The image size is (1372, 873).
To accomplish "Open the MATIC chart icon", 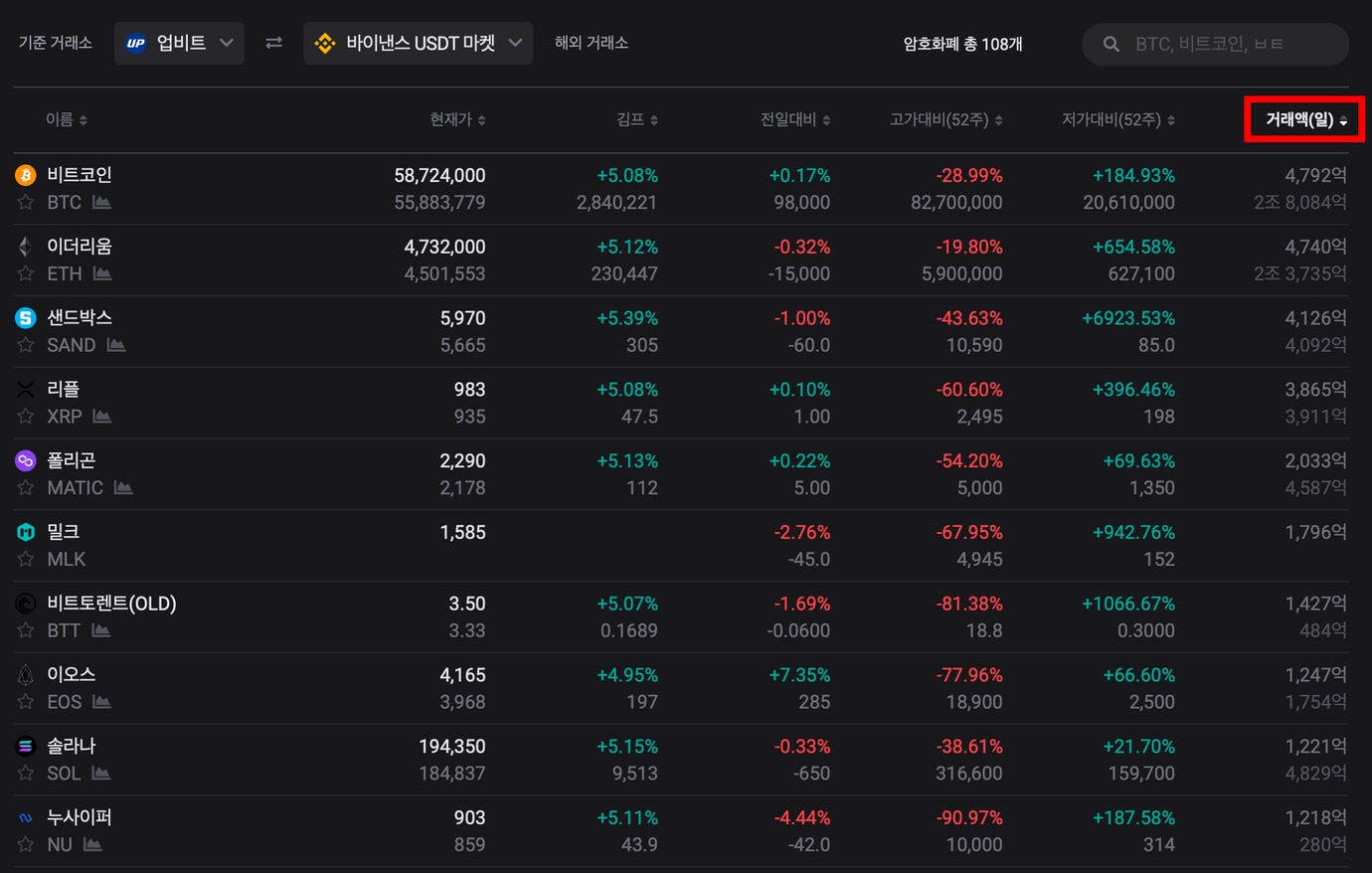I will [x=123, y=487].
